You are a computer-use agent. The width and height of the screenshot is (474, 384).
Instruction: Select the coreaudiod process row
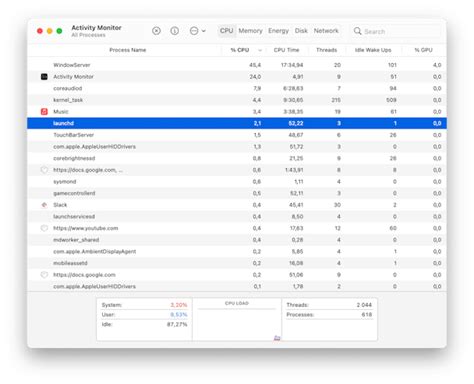(x=237, y=88)
